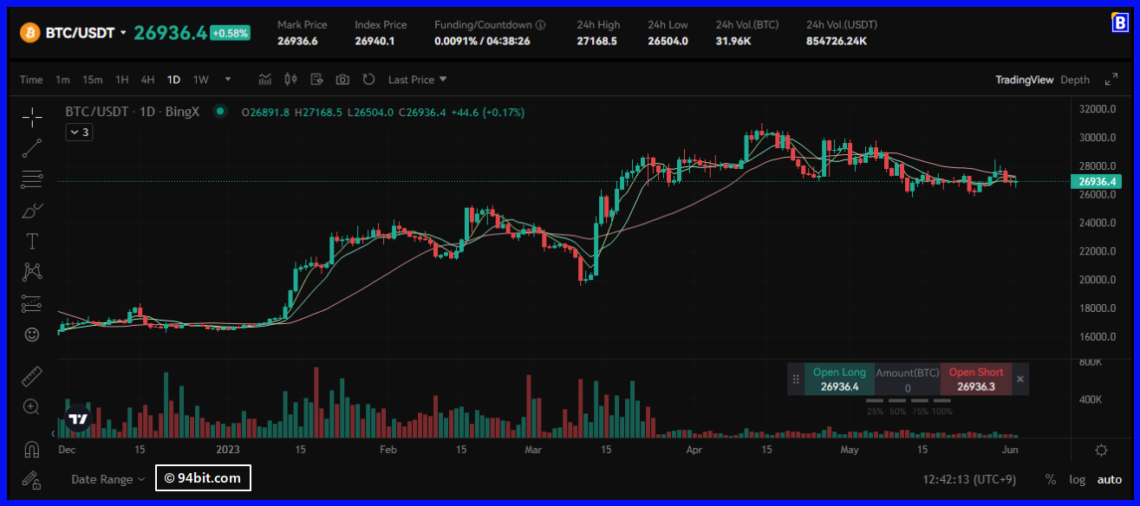Click the chart settings gear icon
Viewport: 1140px width, 506px height.
click(x=1101, y=450)
